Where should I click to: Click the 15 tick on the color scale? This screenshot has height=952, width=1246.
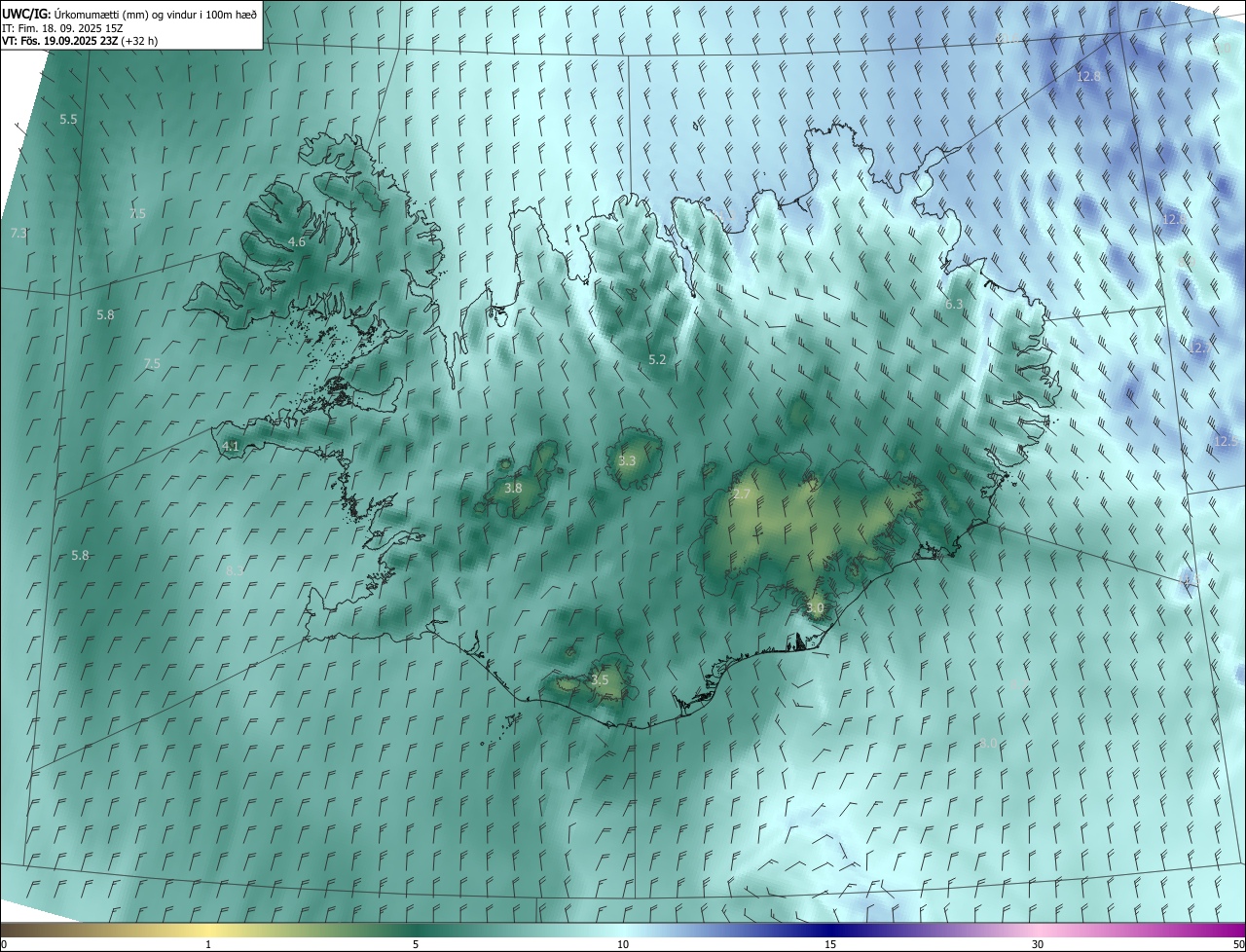(x=830, y=944)
